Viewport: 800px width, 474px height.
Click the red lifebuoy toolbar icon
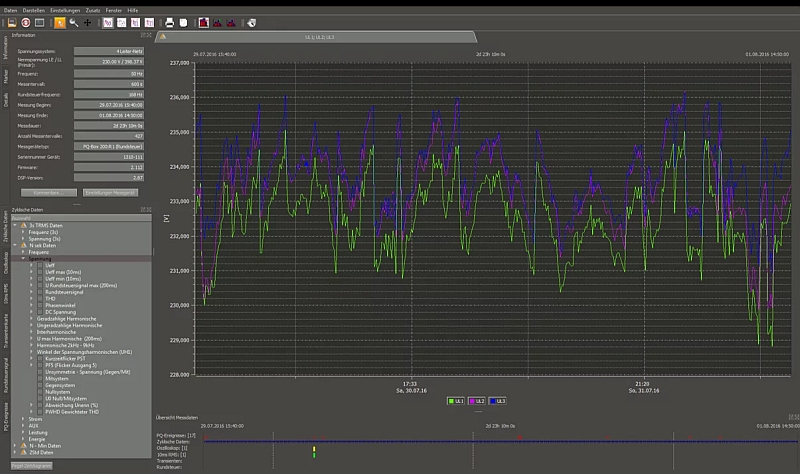tap(26, 23)
